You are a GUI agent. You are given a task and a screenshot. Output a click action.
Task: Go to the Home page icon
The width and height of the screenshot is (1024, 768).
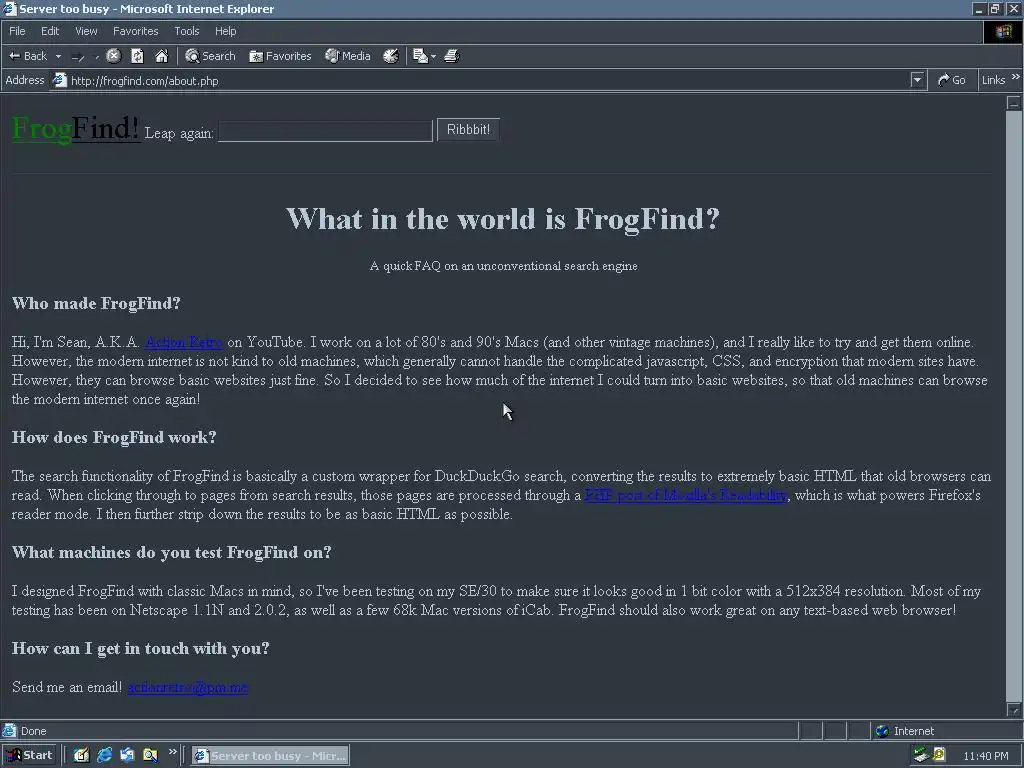[x=161, y=56]
